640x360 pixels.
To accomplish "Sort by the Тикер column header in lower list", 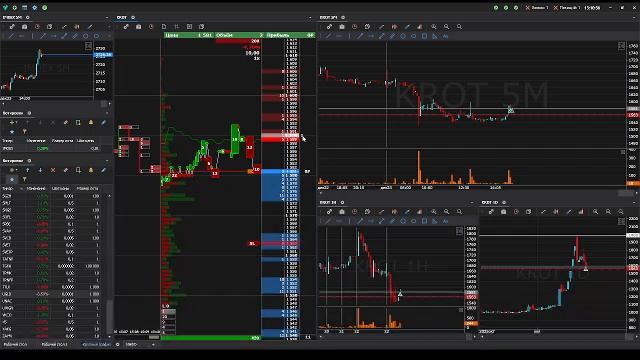I will 8,189.
